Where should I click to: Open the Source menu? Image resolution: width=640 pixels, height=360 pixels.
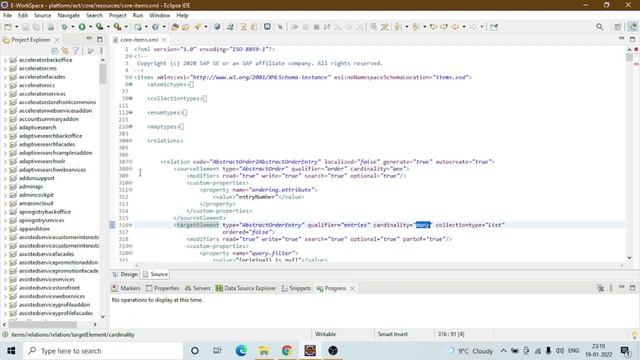(x=42, y=15)
